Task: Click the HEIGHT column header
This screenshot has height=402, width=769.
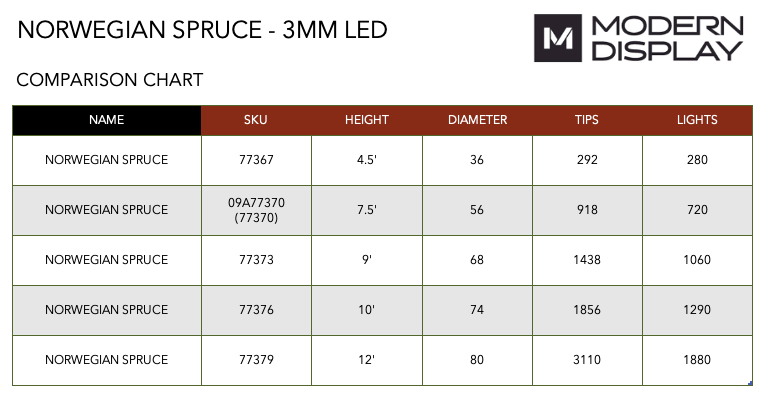Action: (367, 120)
